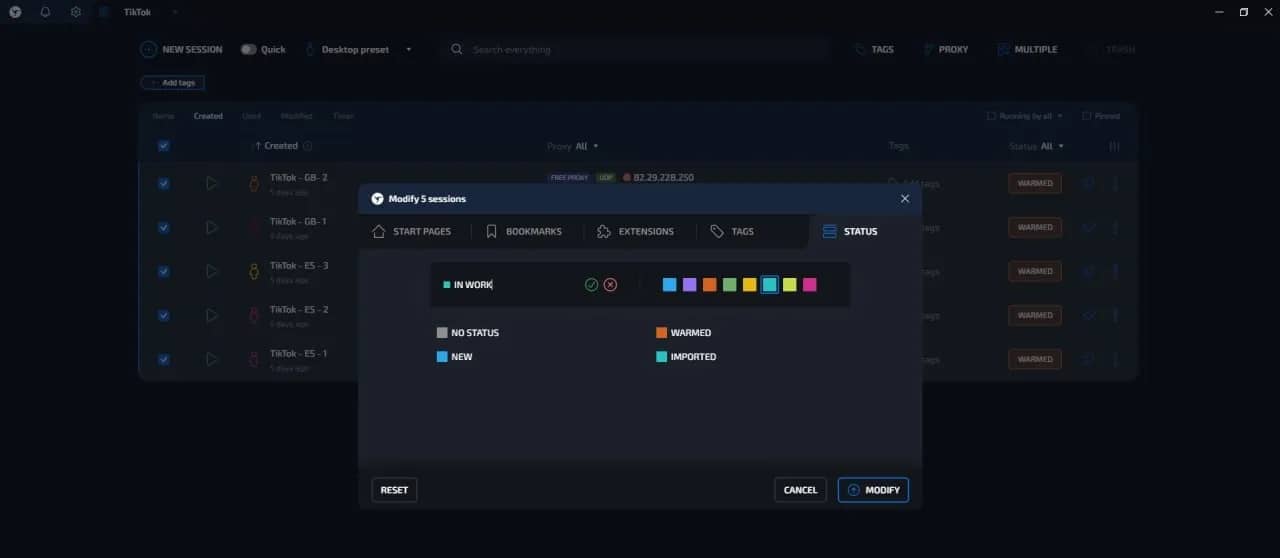Viewport: 1280px width, 558px height.
Task: Start the TikTok - GB- 1 session (play icon)
Action: (x=212, y=228)
